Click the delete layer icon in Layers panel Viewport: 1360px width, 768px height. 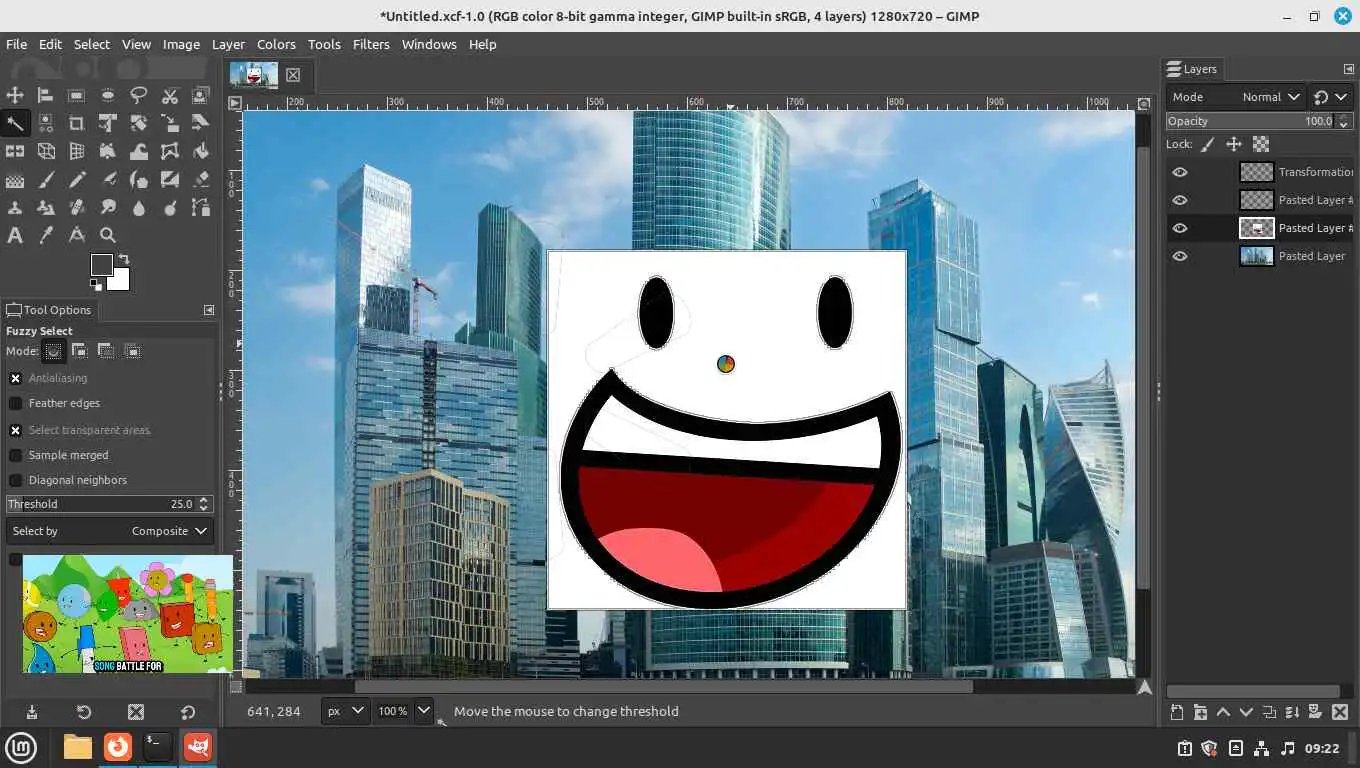pos(1340,712)
